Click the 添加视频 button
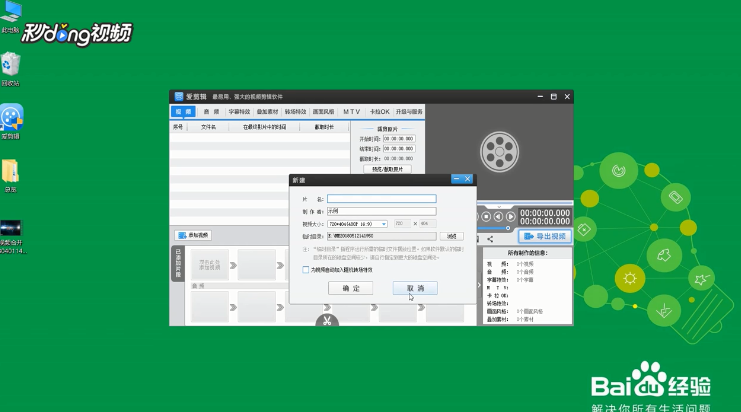This screenshot has height=412, width=741. click(193, 235)
